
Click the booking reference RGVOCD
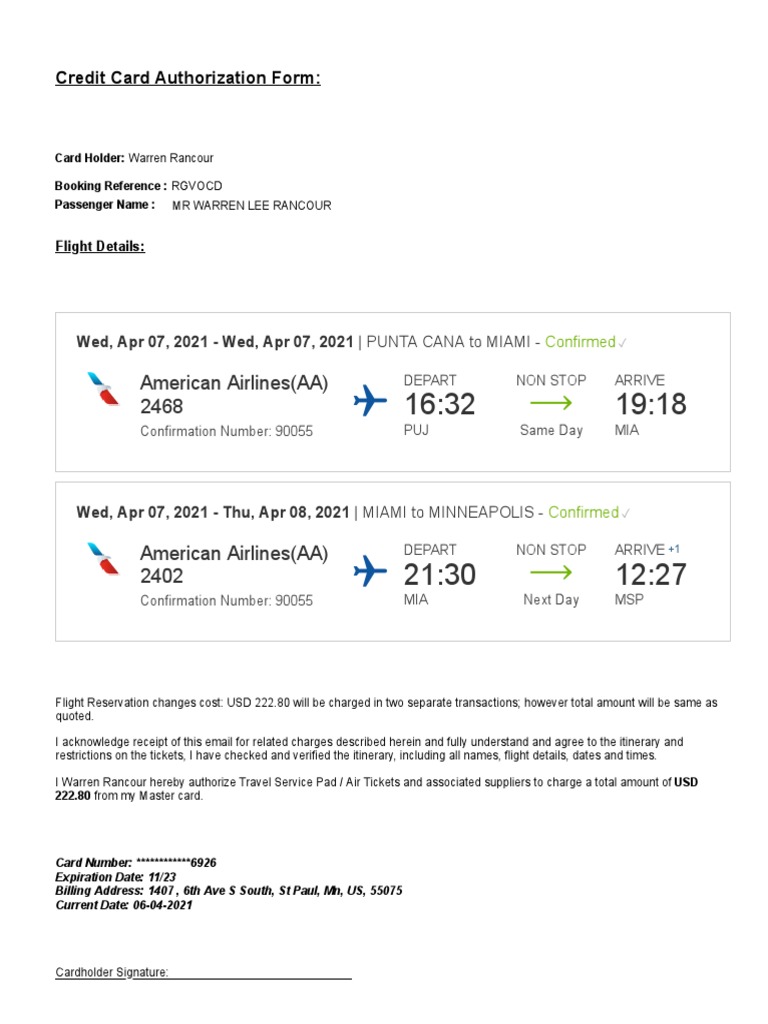197,186
